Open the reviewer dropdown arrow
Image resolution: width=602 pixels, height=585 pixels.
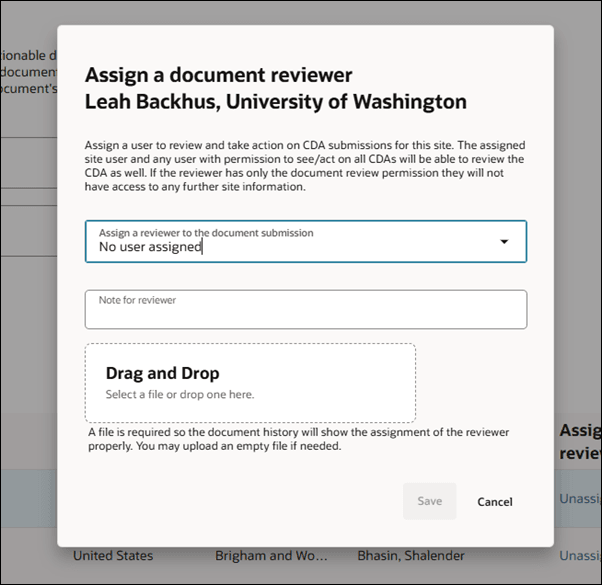[504, 241]
